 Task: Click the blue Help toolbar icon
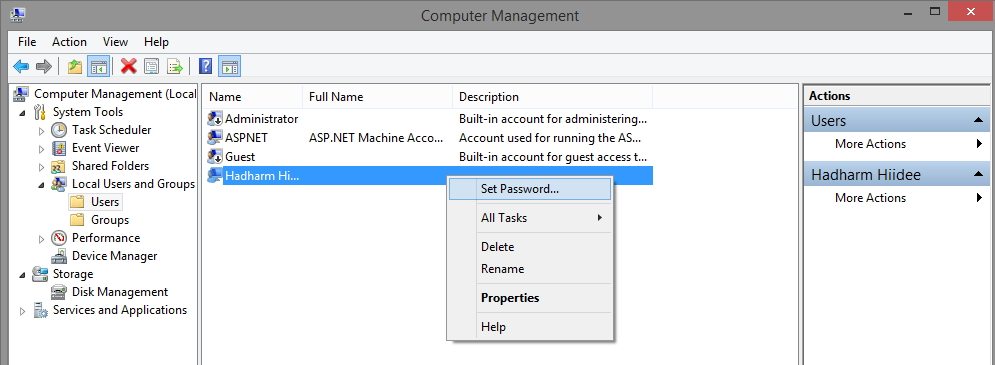click(x=206, y=66)
